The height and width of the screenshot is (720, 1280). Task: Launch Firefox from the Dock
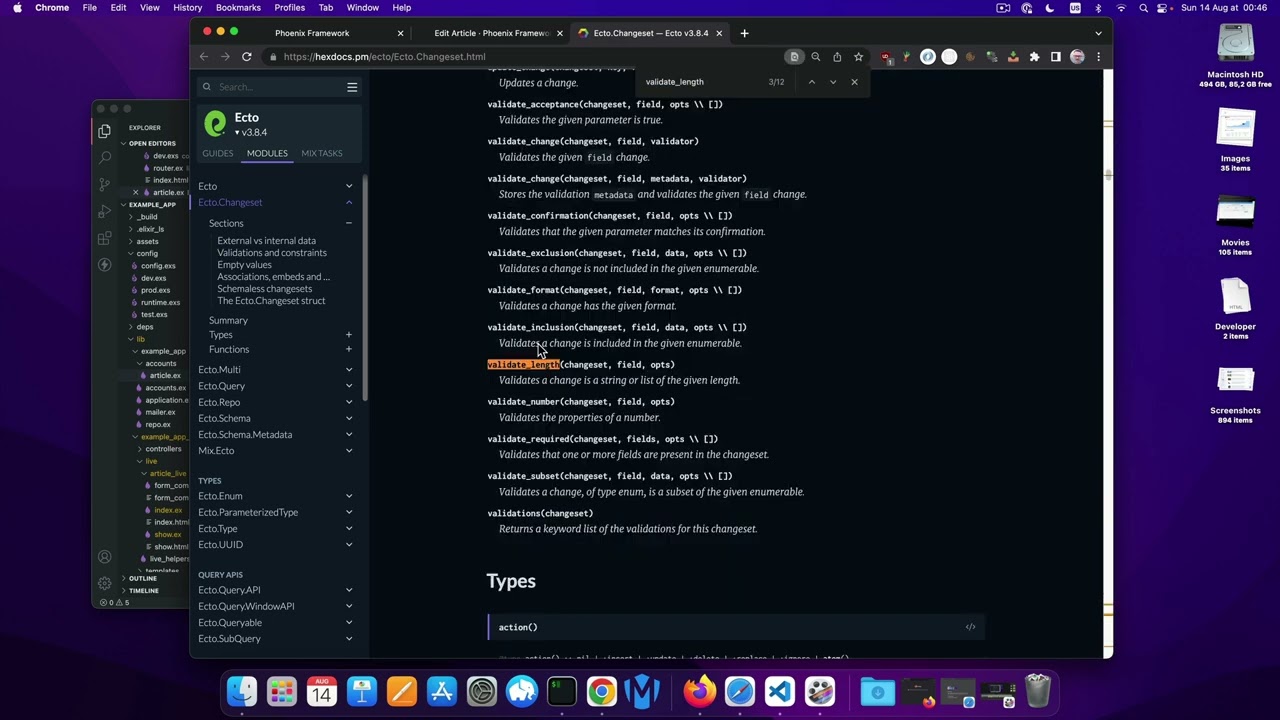point(700,691)
